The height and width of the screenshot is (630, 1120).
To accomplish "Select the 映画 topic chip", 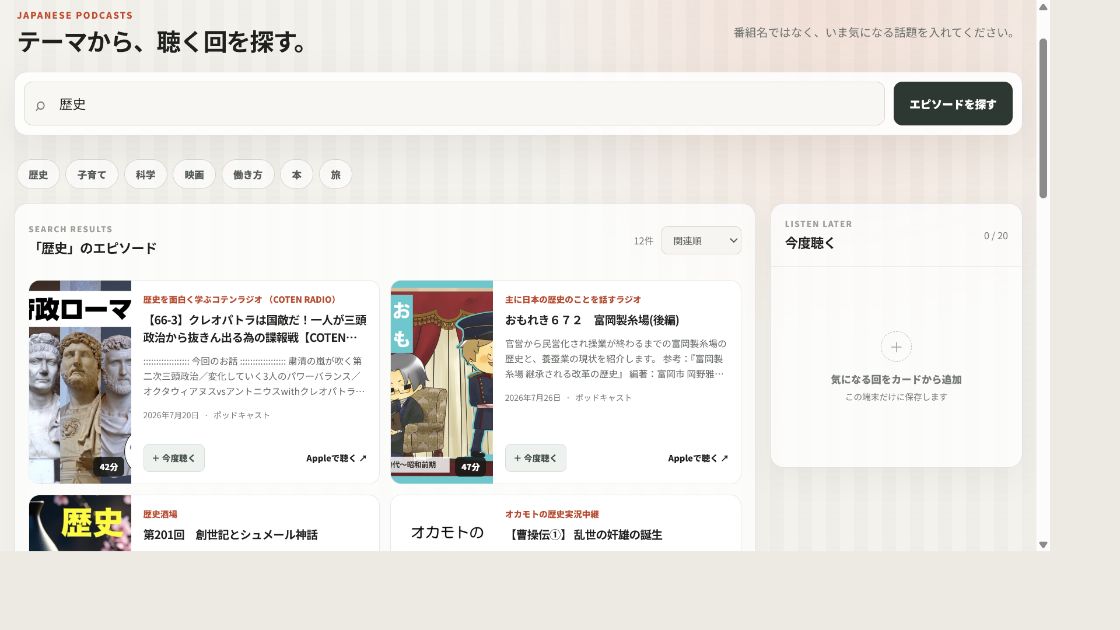I will coord(194,174).
